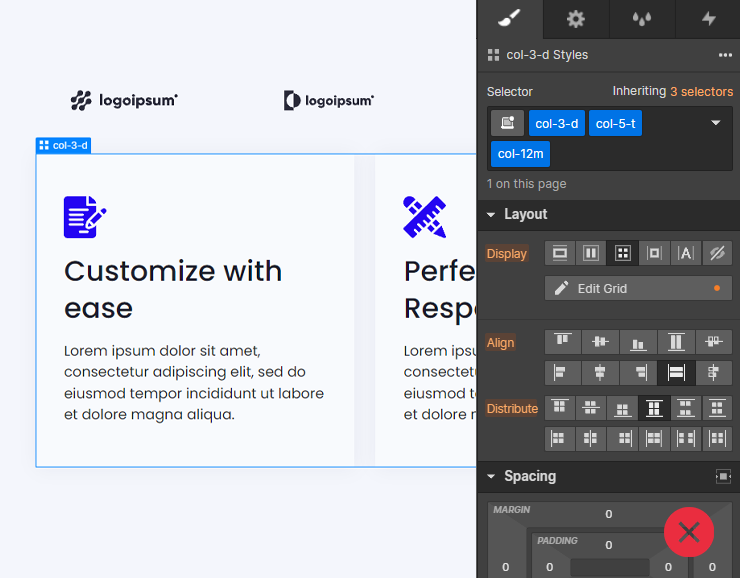Distribute columns to horizontal center
740x578 pixels.
click(x=591, y=439)
